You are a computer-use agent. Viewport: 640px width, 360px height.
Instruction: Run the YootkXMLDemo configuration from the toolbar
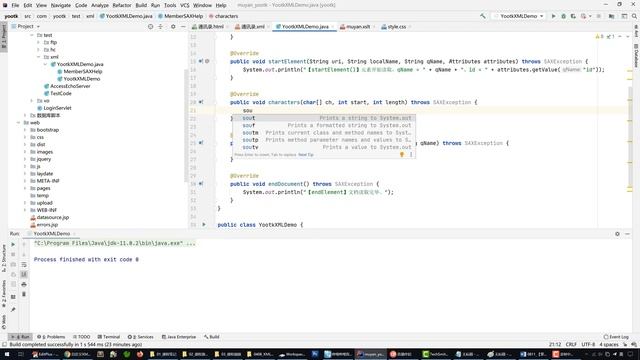(553, 16)
